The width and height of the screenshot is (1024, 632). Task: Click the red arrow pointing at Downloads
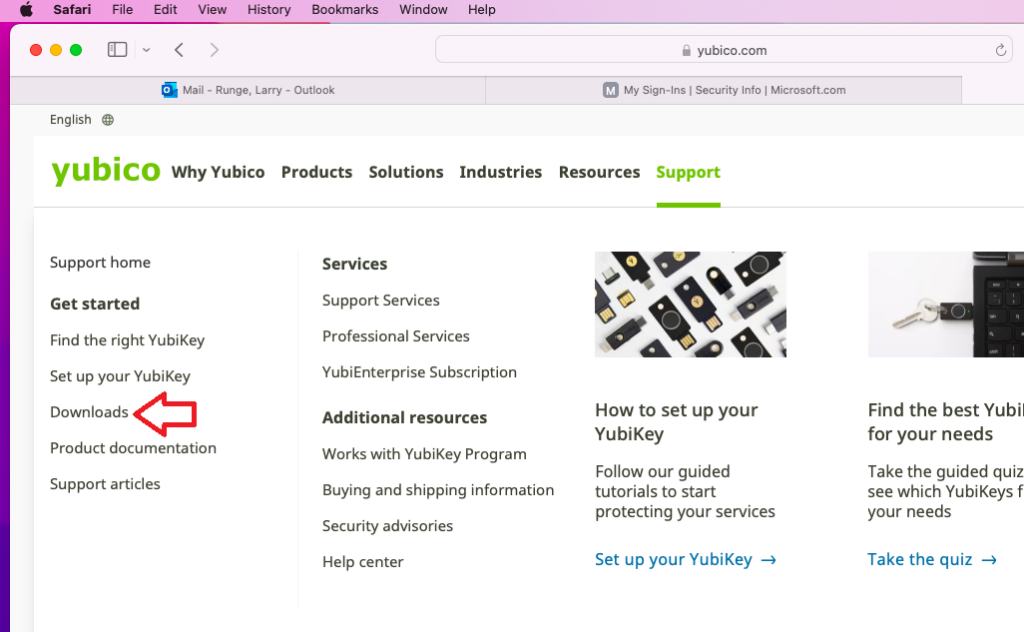tap(166, 412)
